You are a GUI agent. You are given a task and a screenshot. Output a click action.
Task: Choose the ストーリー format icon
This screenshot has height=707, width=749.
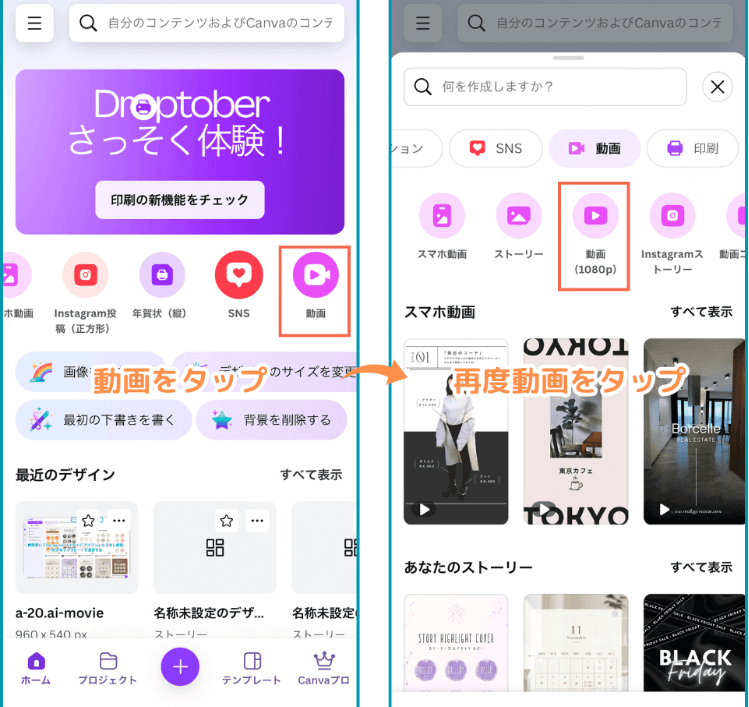click(519, 216)
